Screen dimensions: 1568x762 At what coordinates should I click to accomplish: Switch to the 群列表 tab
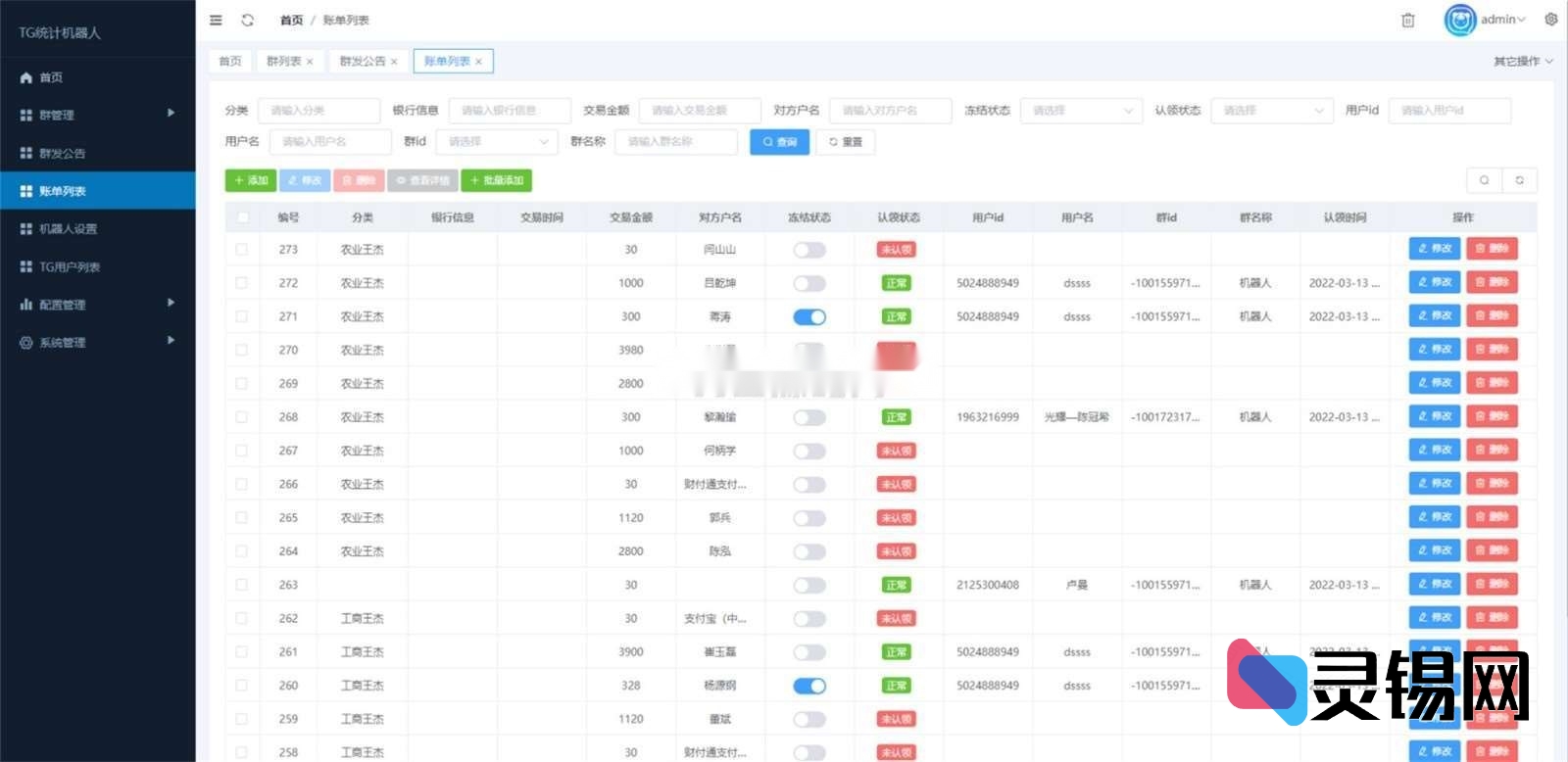click(x=283, y=62)
